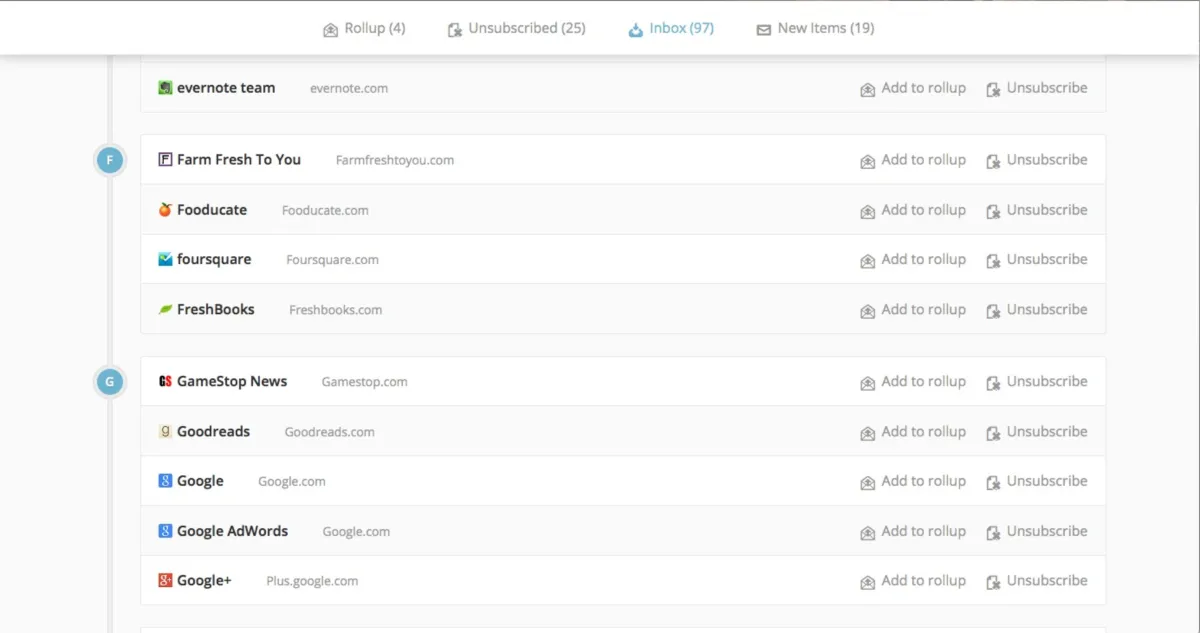This screenshot has height=633, width=1200.
Task: Click the G letter section marker
Action: click(x=110, y=382)
